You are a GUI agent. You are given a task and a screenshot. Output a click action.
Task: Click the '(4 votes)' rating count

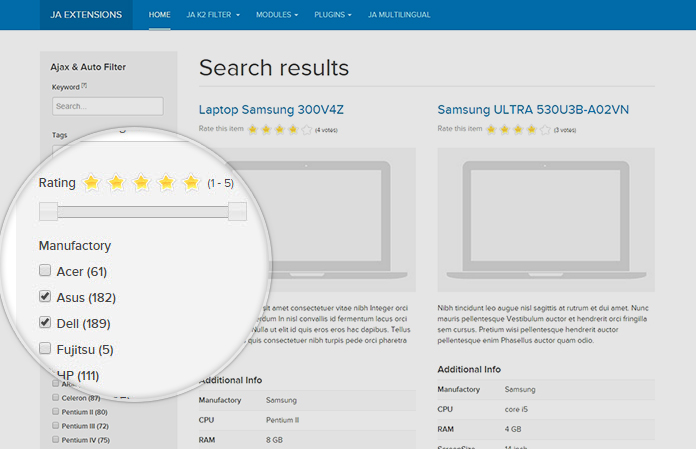326,130
